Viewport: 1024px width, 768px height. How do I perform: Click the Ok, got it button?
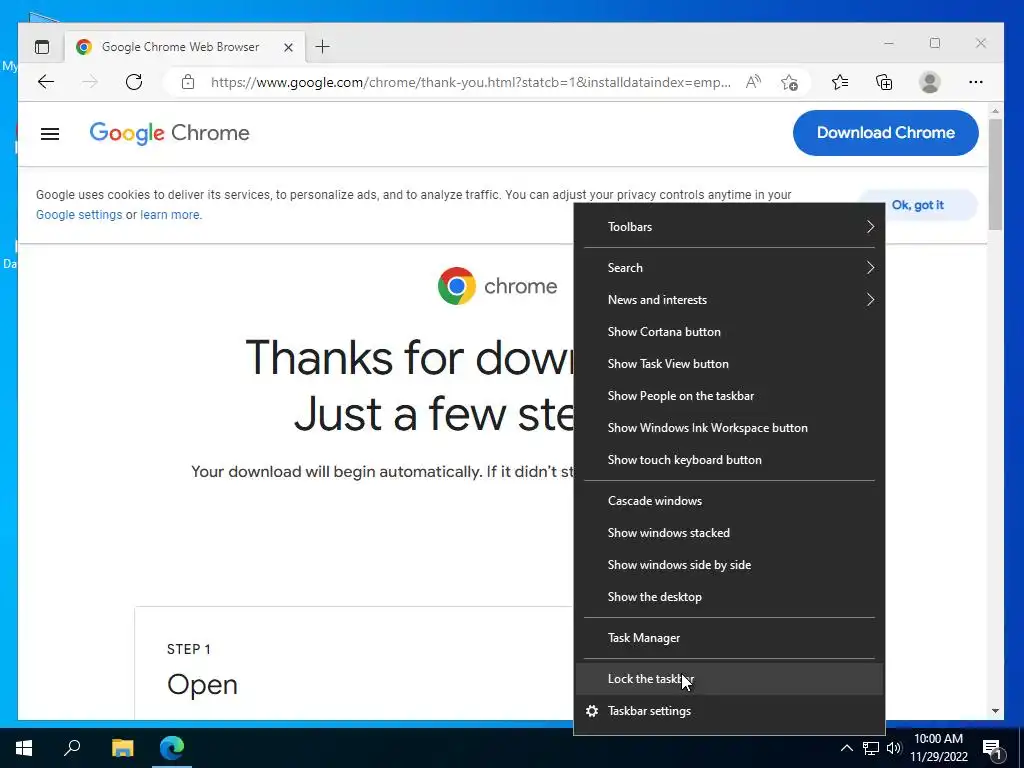(918, 205)
